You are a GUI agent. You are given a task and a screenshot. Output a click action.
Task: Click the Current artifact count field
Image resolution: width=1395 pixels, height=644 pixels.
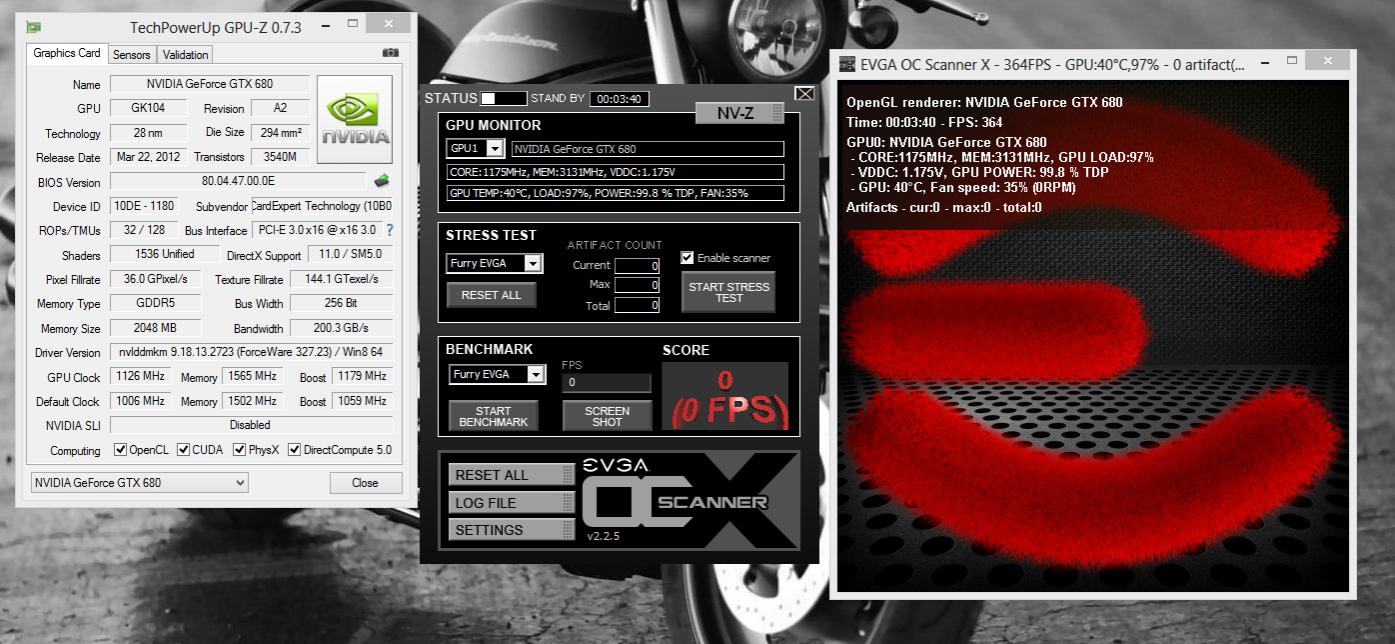point(637,265)
